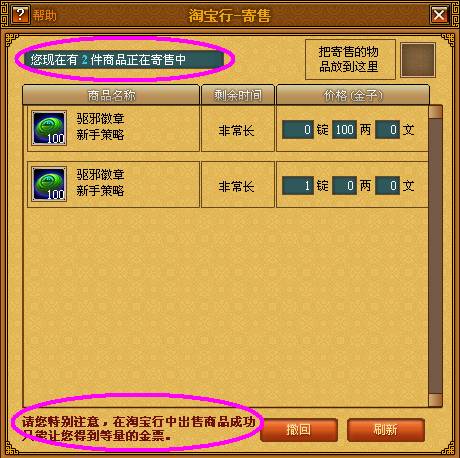Click the 刷新 refresh button
Viewport: 460px width, 458px height.
[386, 430]
